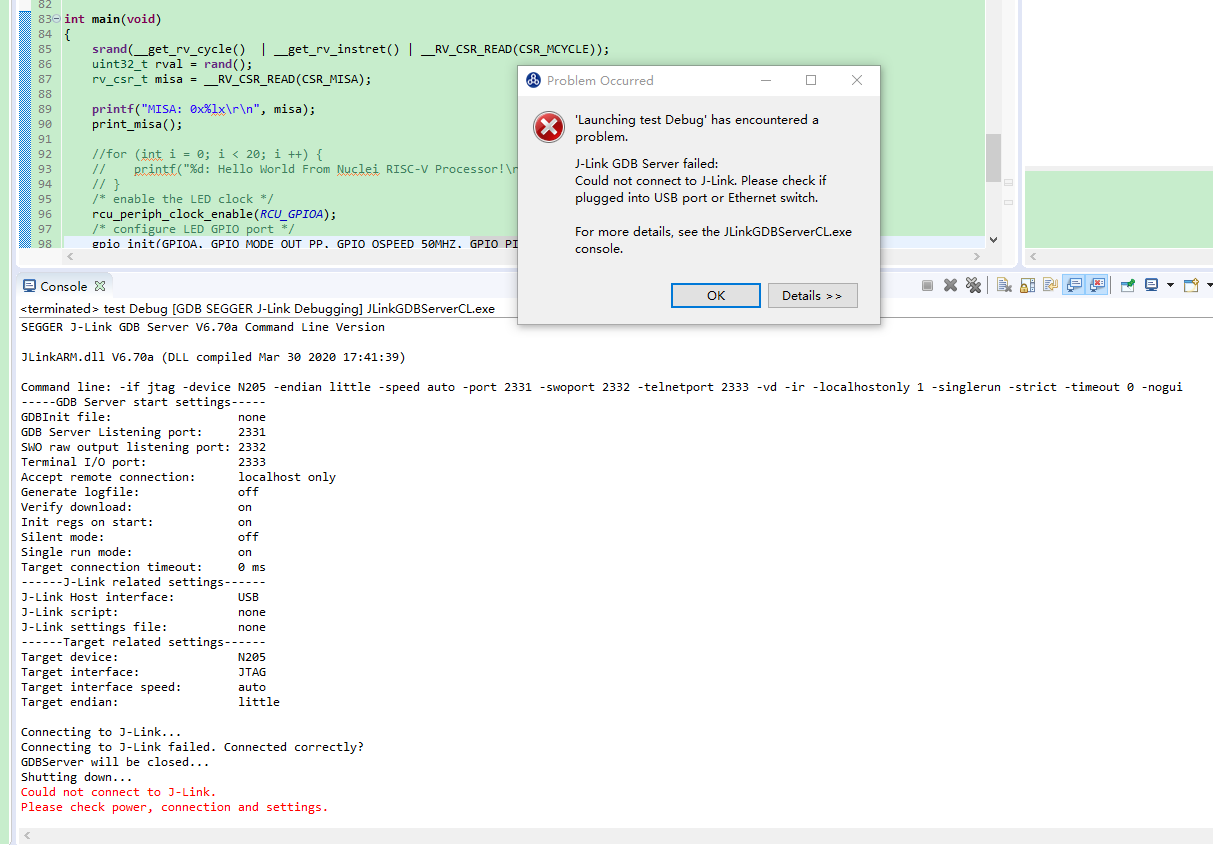Click the Open Console icon
1213x845 pixels.
pyautogui.click(x=1192, y=285)
